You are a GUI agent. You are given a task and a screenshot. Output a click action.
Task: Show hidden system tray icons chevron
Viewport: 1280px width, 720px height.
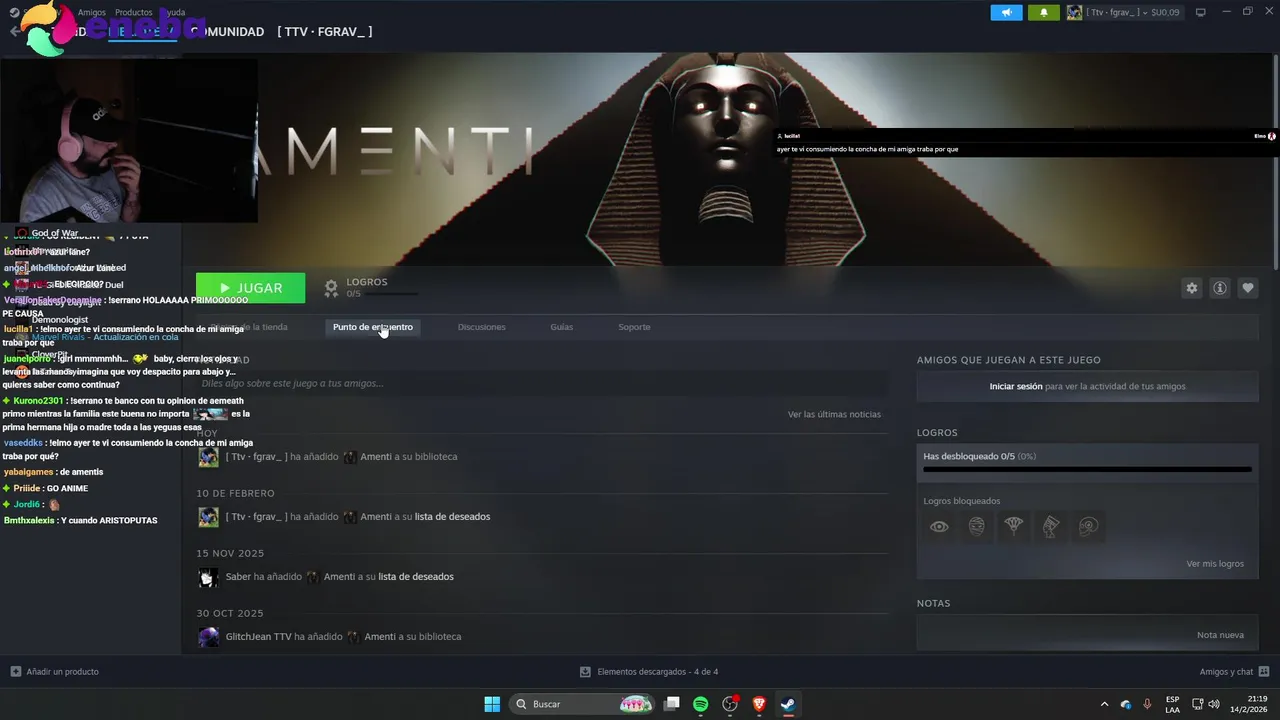tap(1104, 704)
